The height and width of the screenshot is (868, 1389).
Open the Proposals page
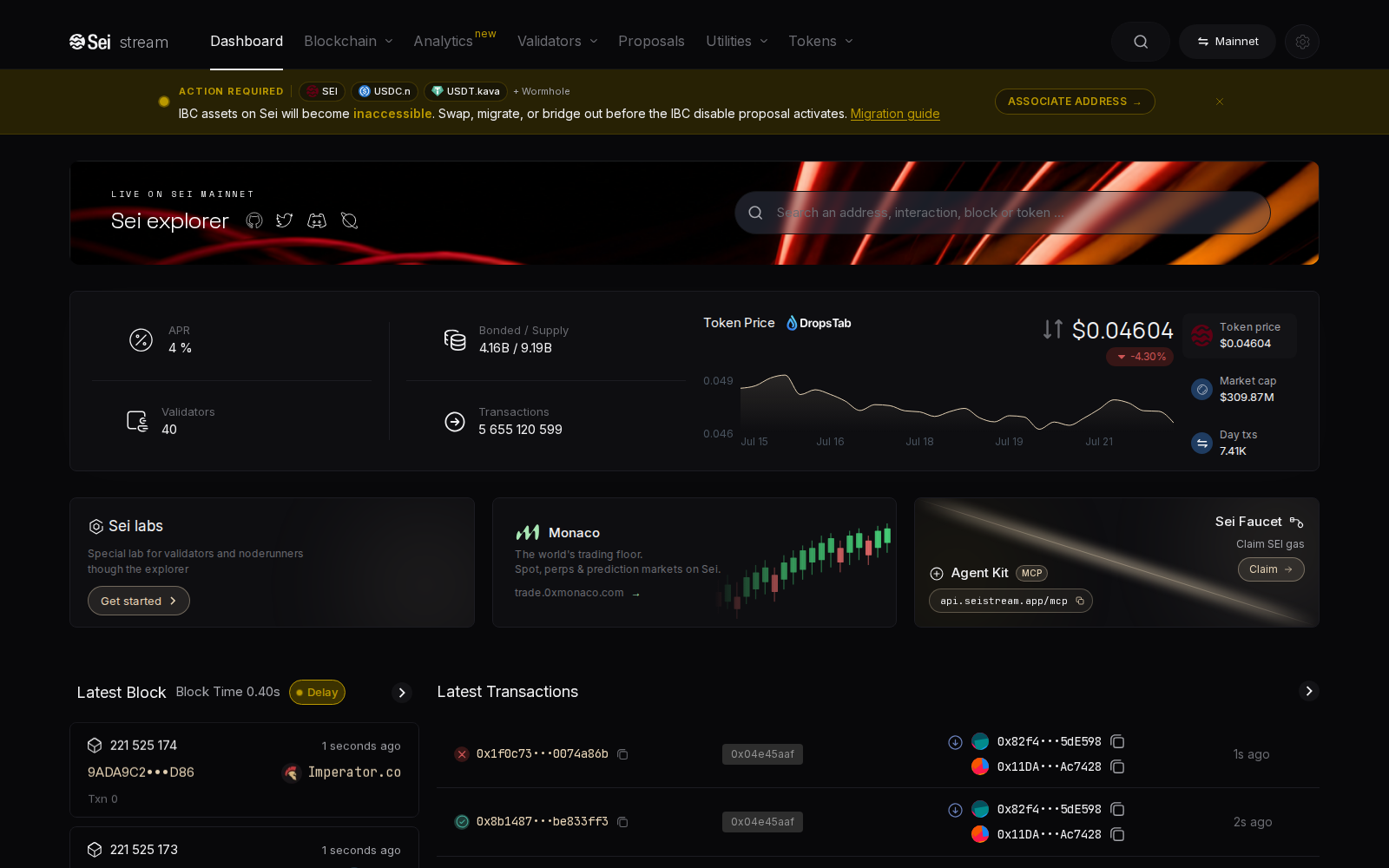coord(651,41)
